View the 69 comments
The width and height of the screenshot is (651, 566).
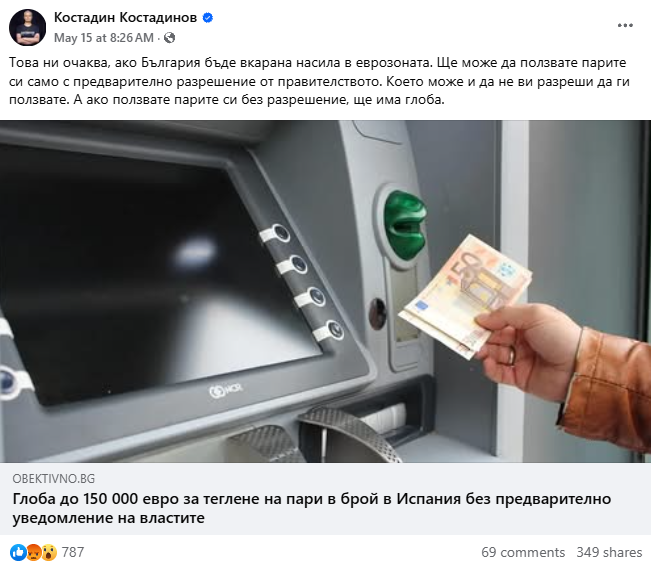tap(523, 552)
